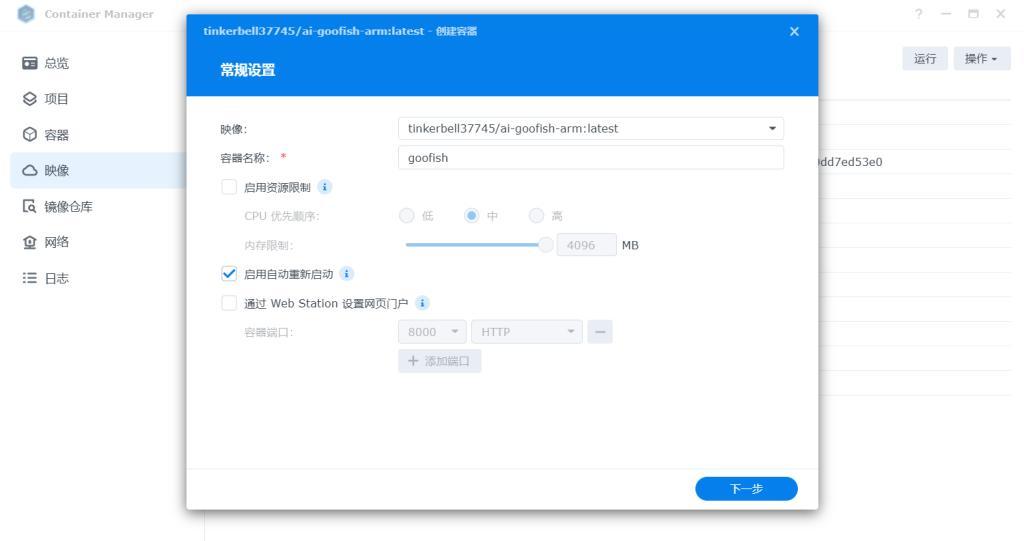Open the 映像 image selection dropdown
This screenshot has height=541, width=1024.
coord(590,129)
